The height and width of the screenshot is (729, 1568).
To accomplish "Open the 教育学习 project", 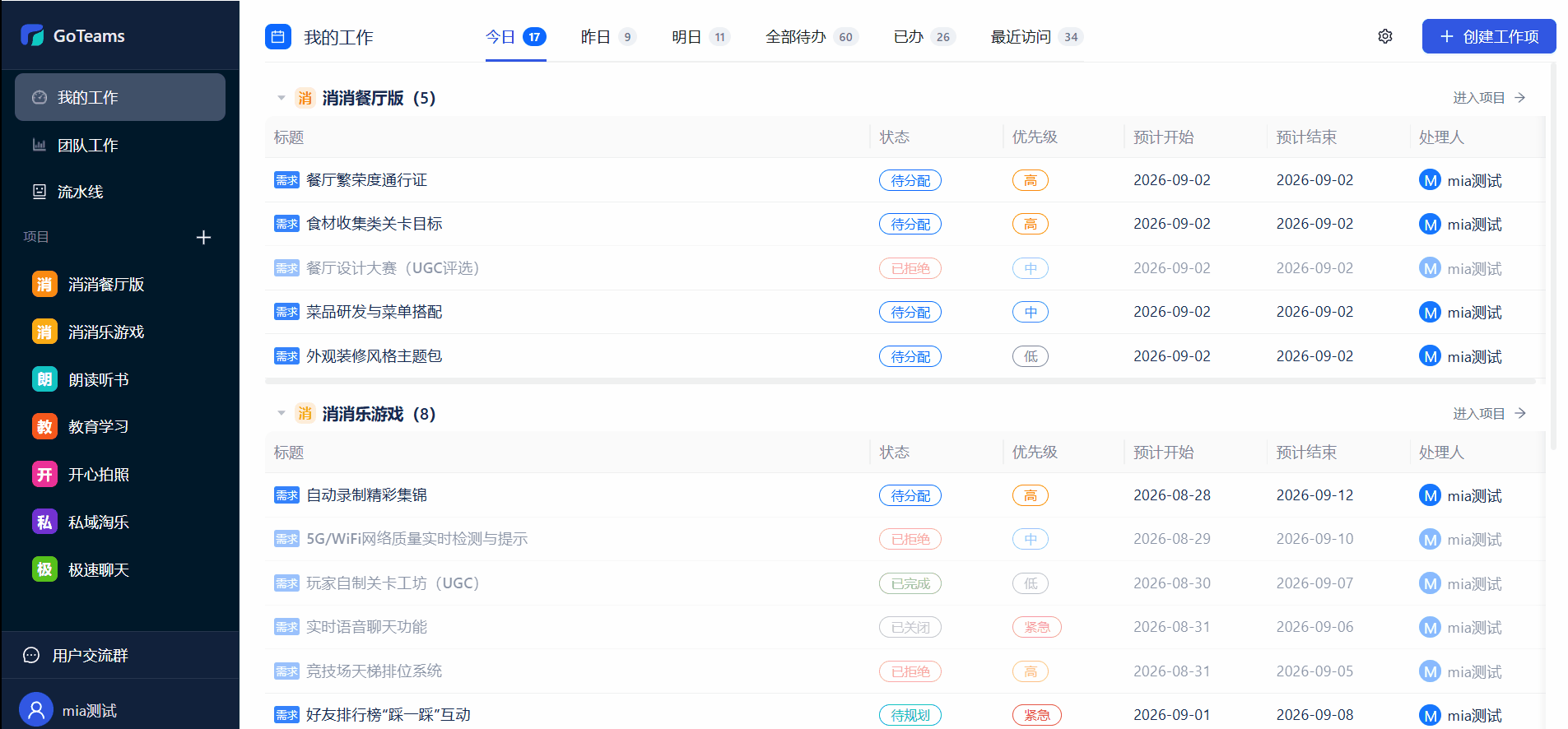I will pos(120,426).
